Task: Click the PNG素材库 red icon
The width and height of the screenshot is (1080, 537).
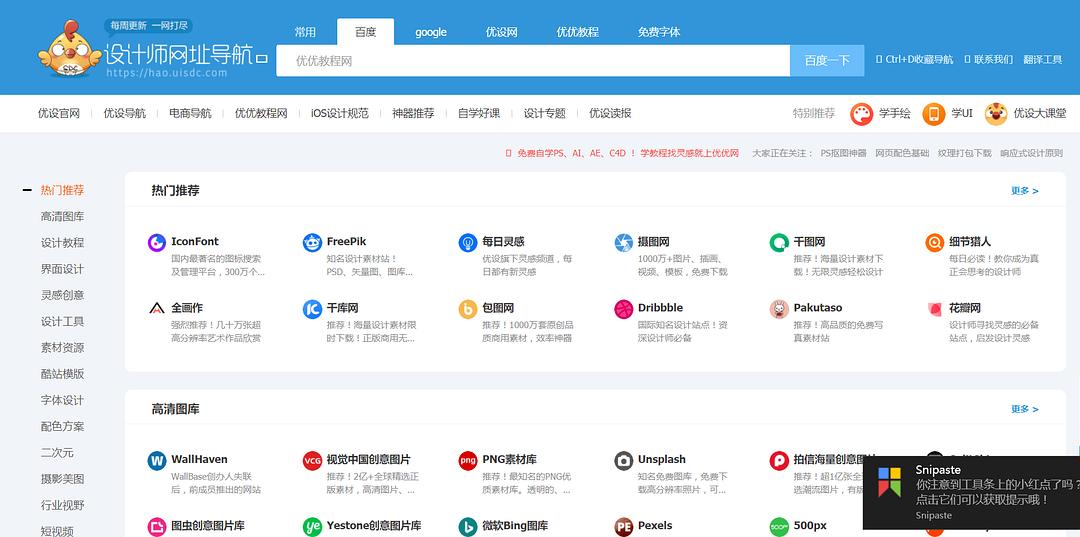Action: [468, 461]
